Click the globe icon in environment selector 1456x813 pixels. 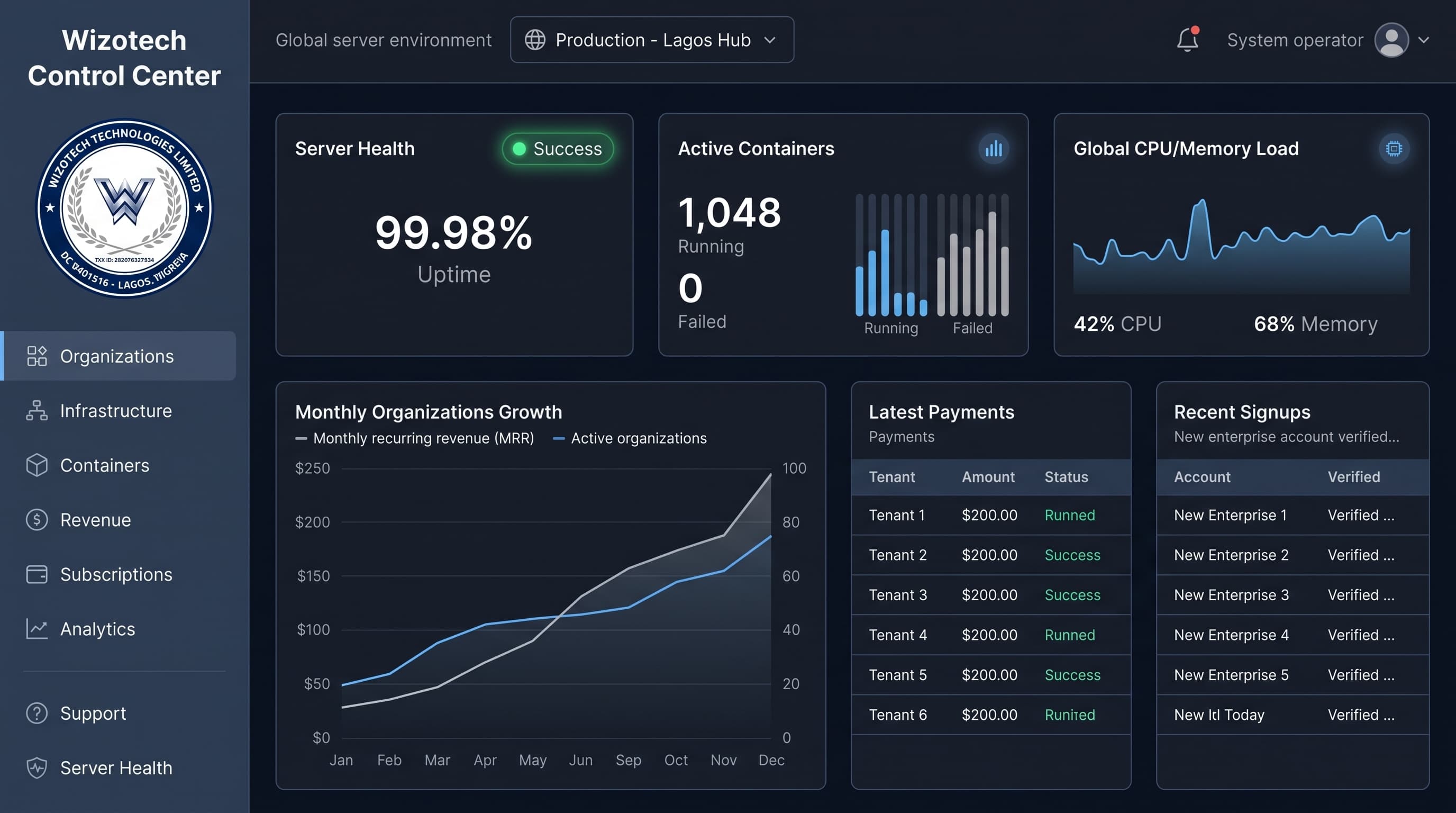(x=535, y=40)
